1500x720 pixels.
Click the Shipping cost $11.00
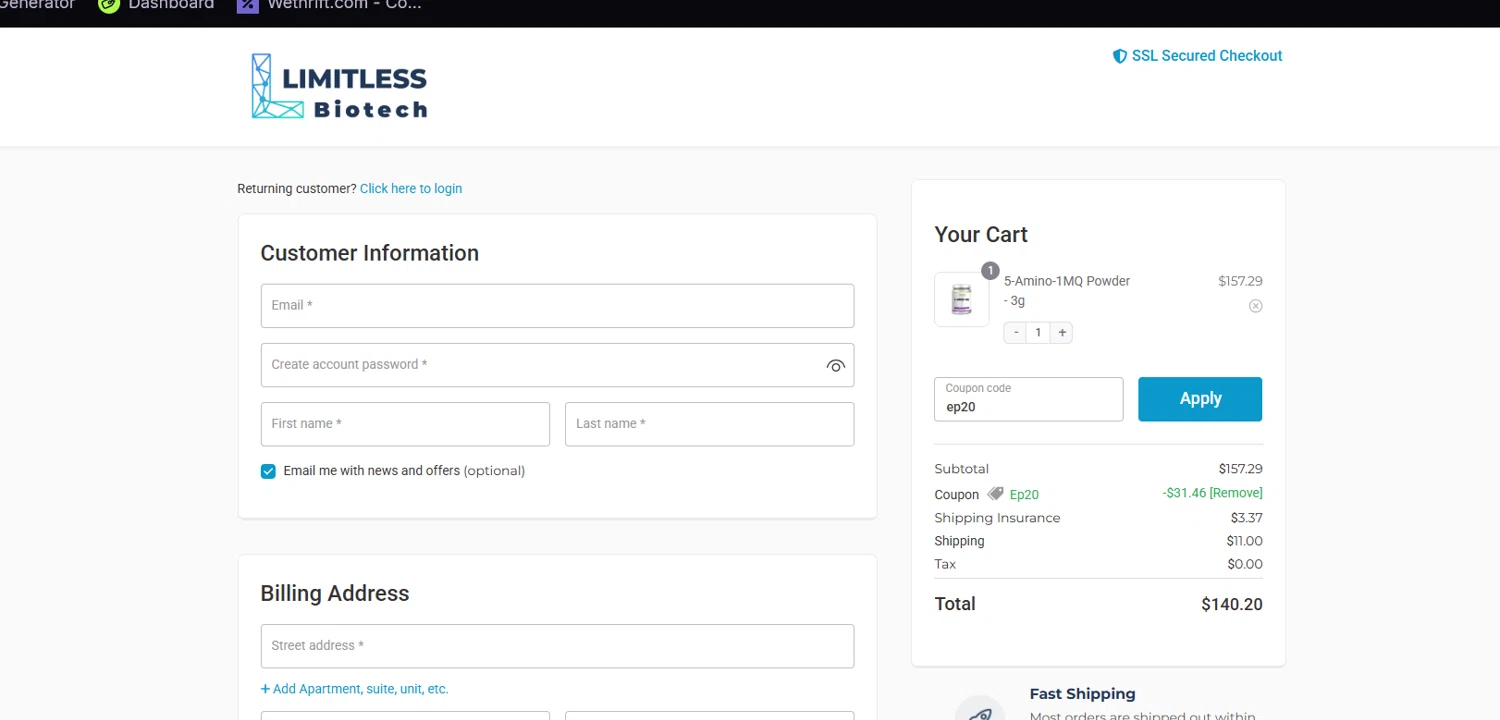click(x=1245, y=541)
